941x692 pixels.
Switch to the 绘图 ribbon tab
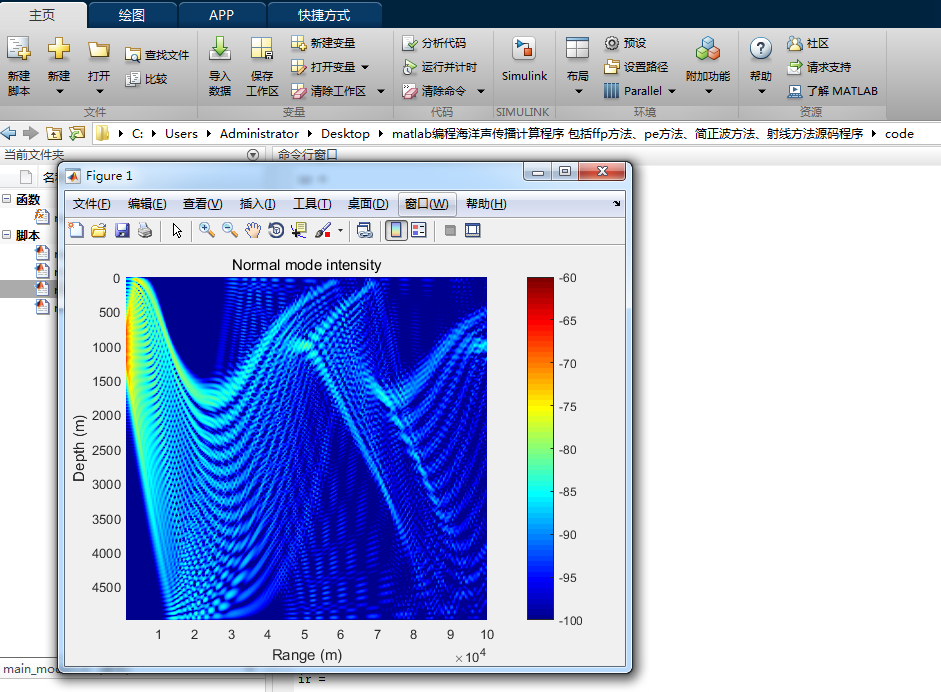click(132, 15)
